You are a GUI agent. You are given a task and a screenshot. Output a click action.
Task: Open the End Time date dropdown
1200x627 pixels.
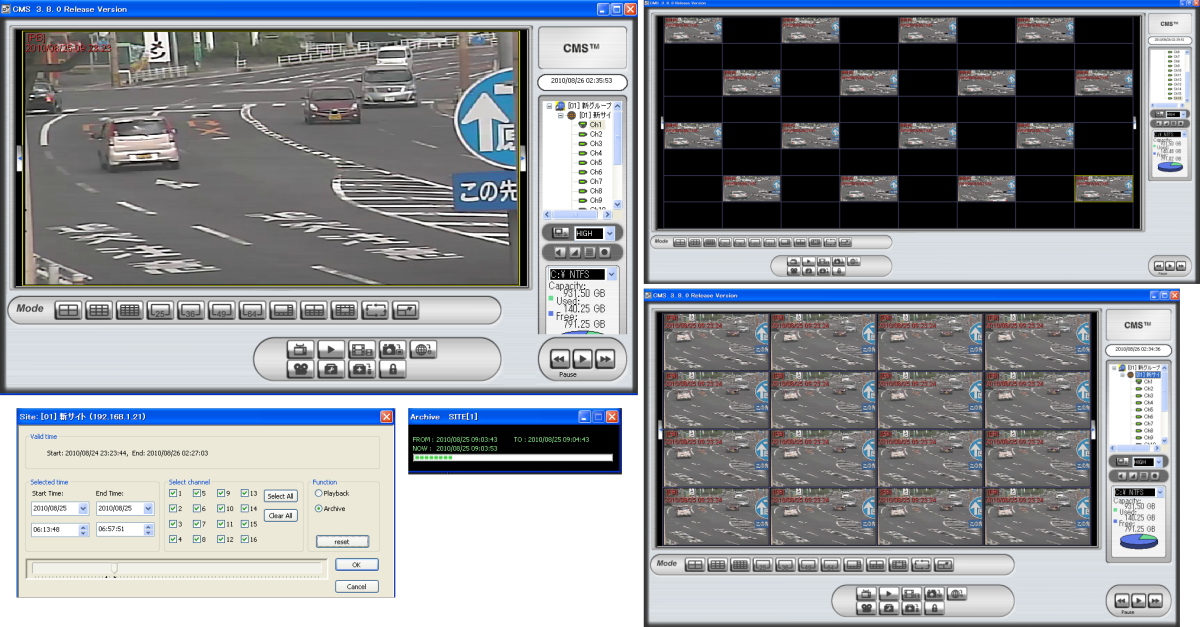point(148,508)
